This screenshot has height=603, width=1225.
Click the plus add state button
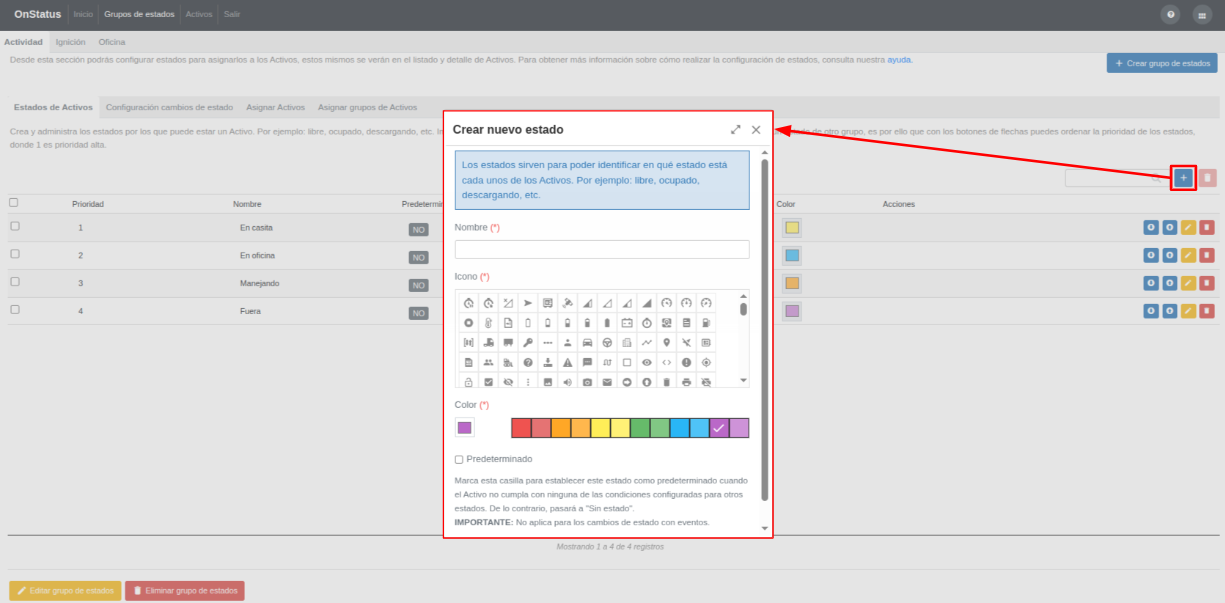[1183, 178]
